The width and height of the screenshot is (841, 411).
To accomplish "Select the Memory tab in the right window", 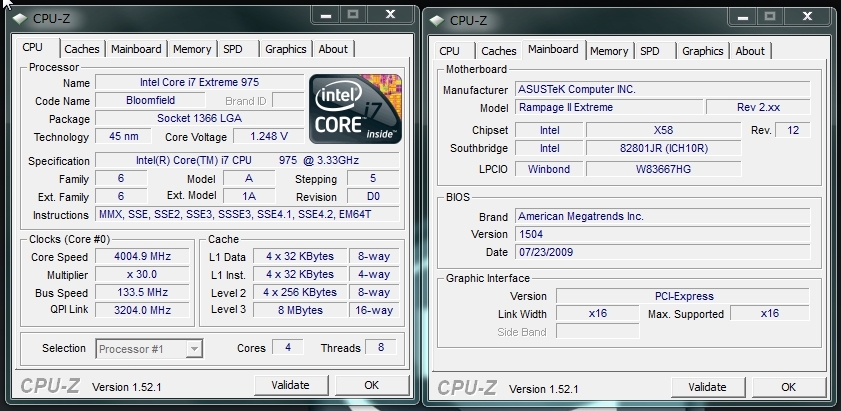I will click(609, 51).
